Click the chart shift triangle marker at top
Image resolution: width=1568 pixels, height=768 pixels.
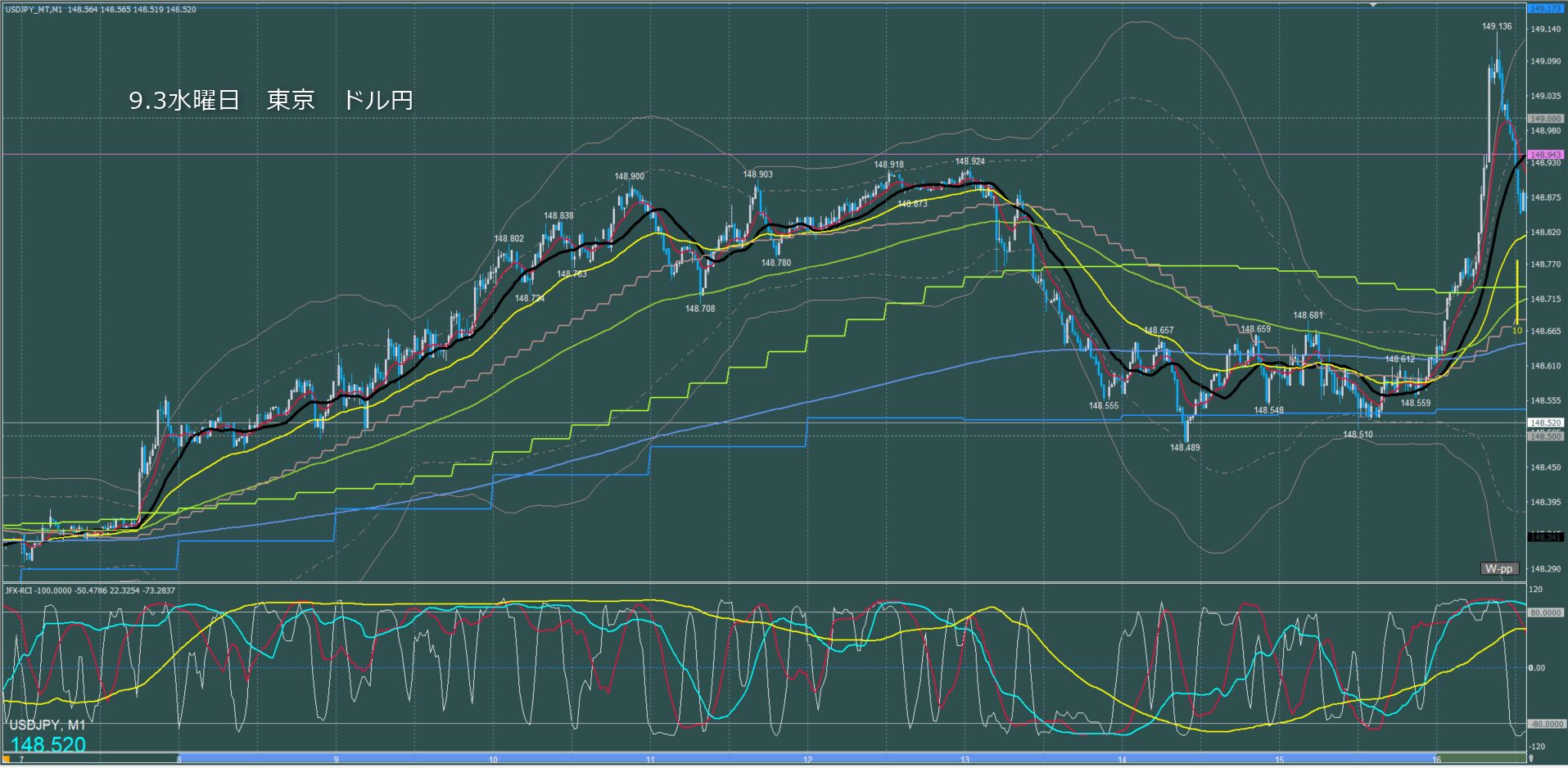[x=1374, y=5]
